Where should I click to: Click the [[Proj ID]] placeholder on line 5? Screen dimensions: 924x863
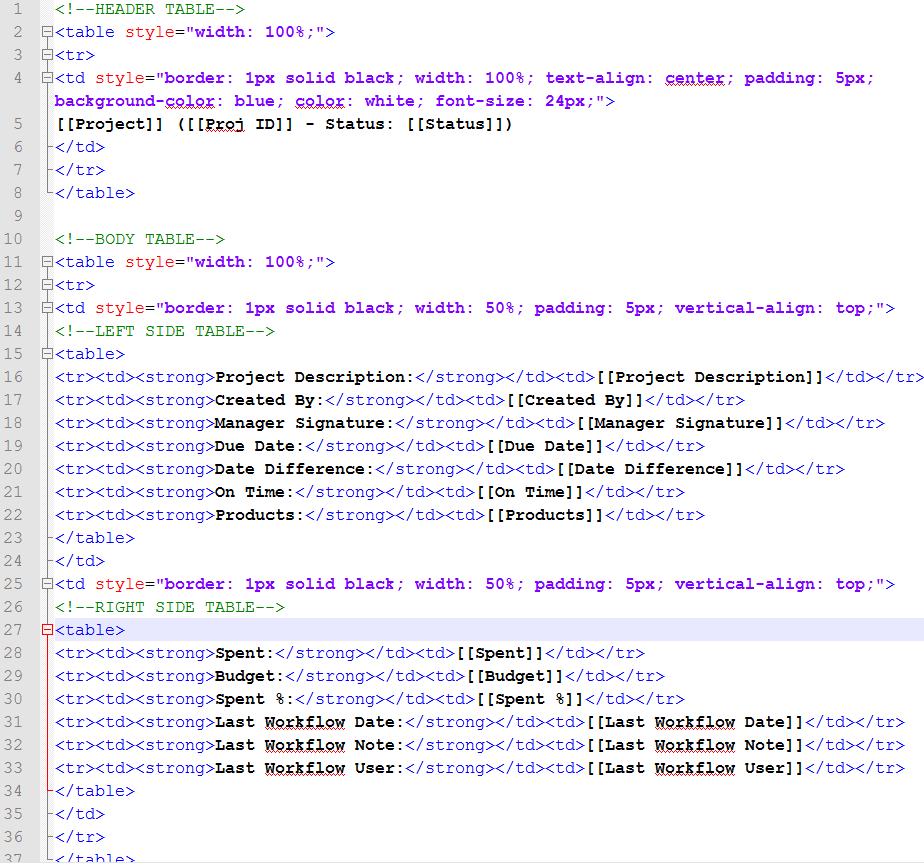click(x=239, y=124)
